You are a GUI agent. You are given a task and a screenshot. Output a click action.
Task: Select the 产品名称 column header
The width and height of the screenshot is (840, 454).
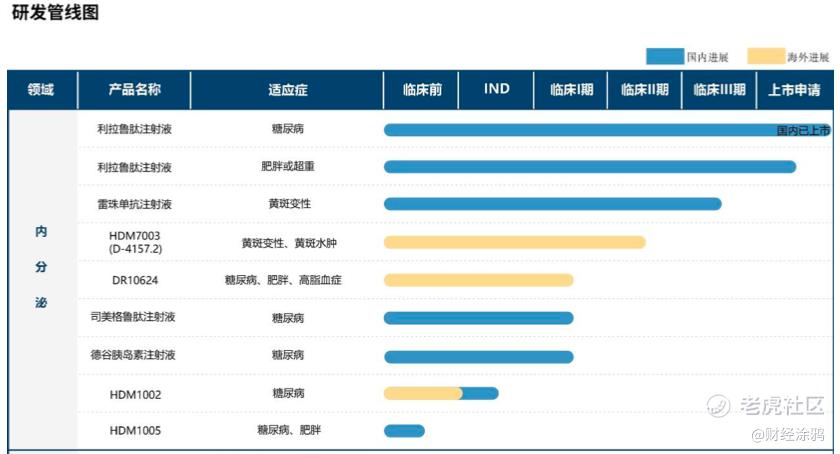click(x=134, y=90)
